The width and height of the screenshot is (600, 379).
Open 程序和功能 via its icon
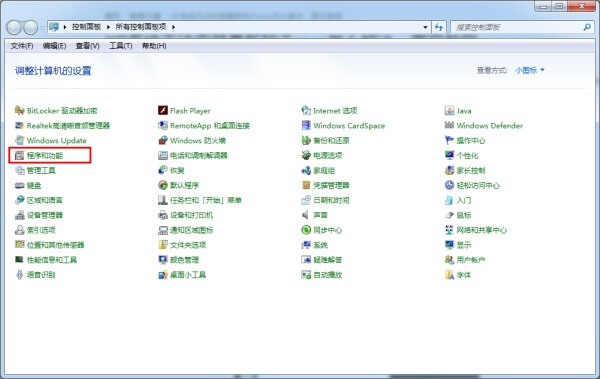[x=20, y=155]
